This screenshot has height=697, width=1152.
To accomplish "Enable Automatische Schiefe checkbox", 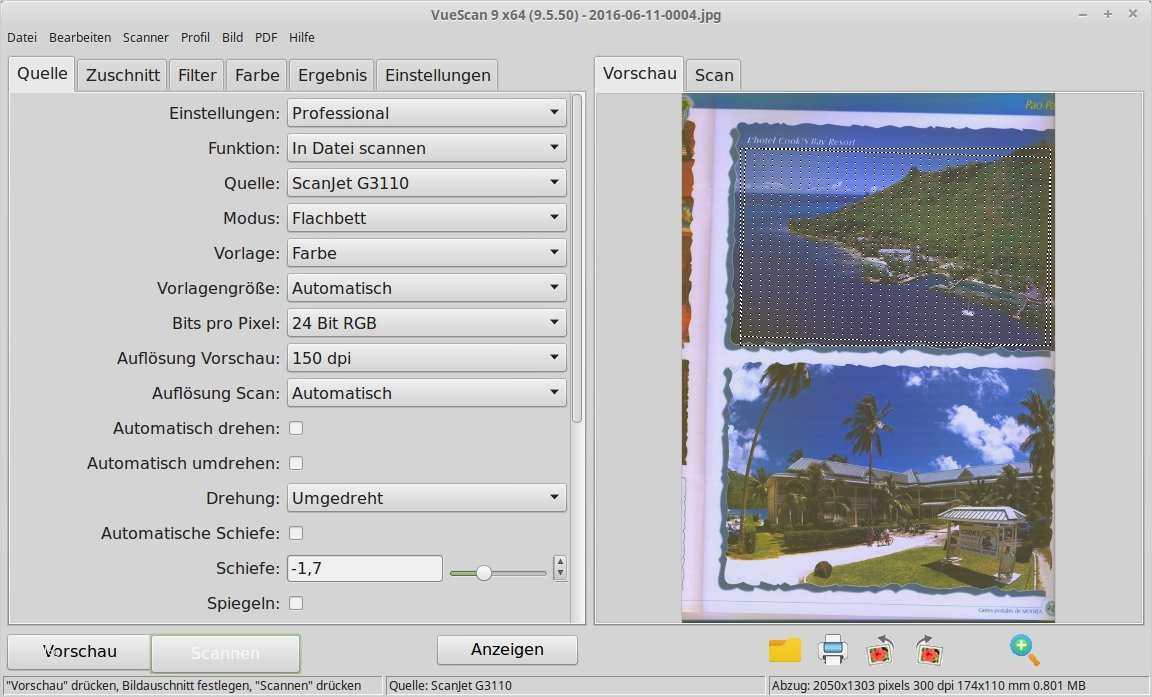I will pos(296,533).
